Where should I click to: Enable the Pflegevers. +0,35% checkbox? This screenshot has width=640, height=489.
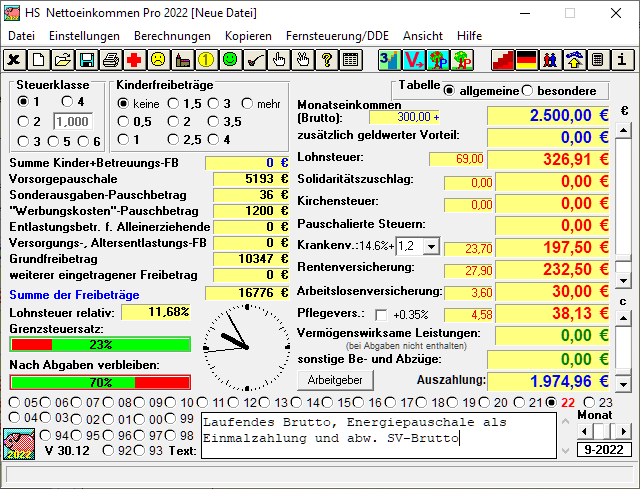coord(380,314)
